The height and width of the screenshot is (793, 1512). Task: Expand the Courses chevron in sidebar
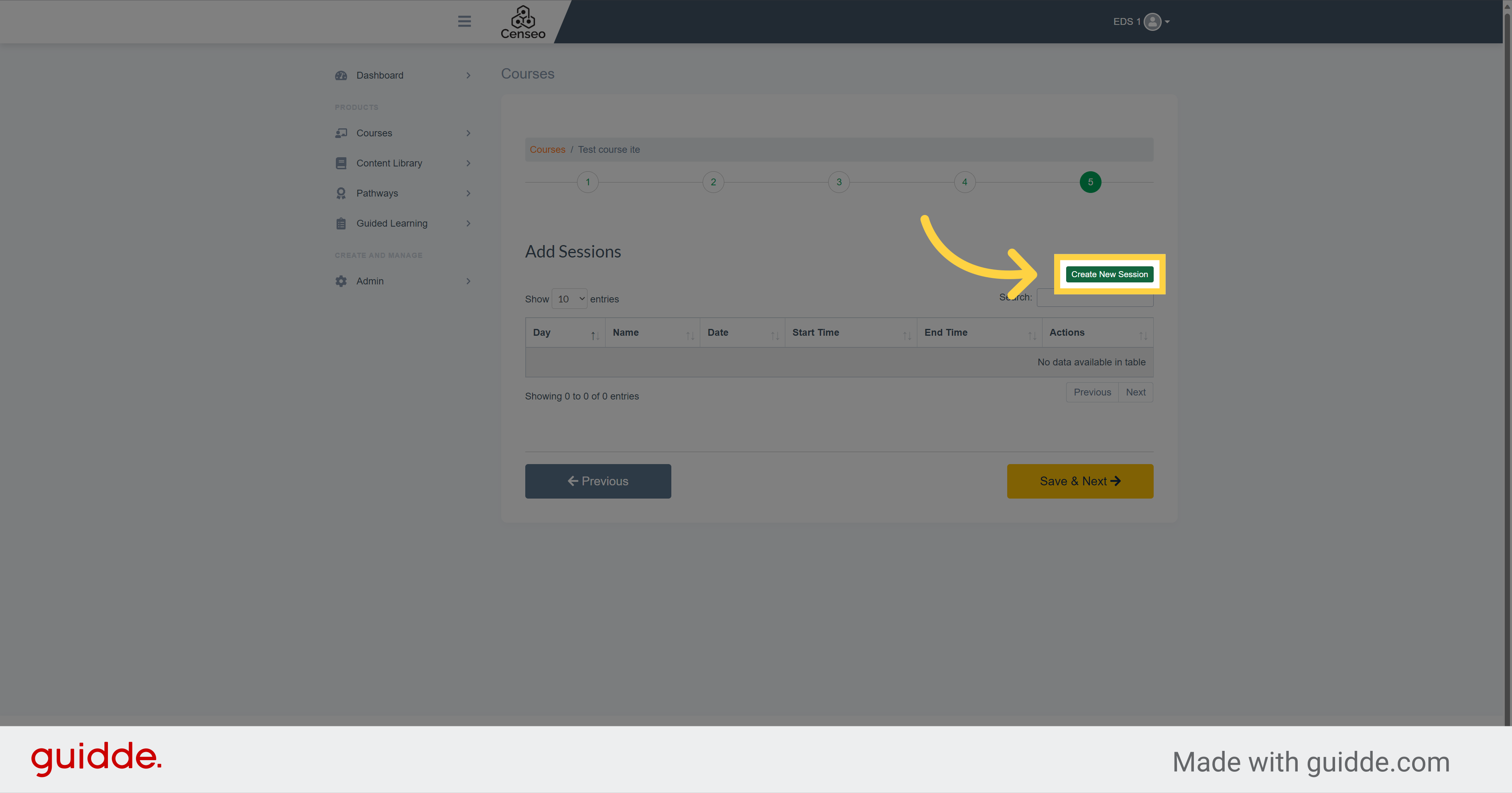pyautogui.click(x=468, y=133)
